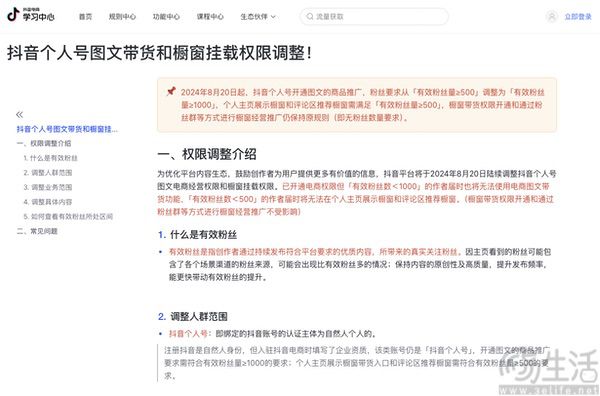600x396 pixels.
Task: Jump to 一、权限调整介绍 in sidebar
Action: click(x=44, y=143)
